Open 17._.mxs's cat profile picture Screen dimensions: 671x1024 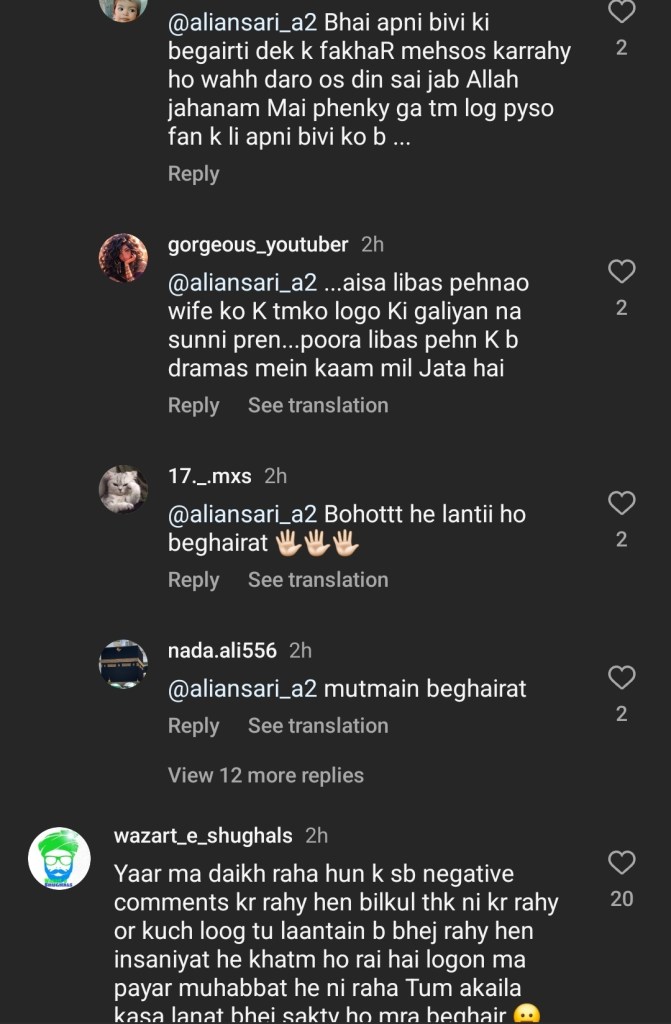[123, 489]
